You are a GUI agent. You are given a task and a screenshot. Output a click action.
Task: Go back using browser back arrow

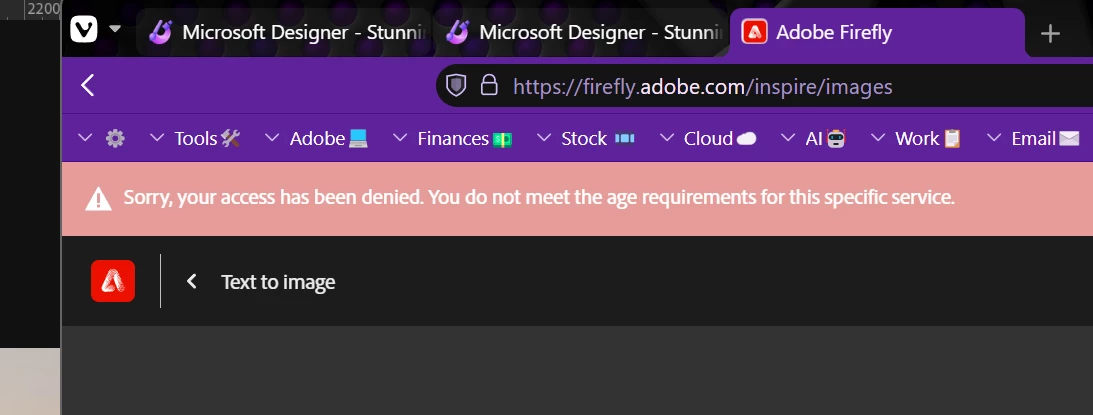coord(88,85)
